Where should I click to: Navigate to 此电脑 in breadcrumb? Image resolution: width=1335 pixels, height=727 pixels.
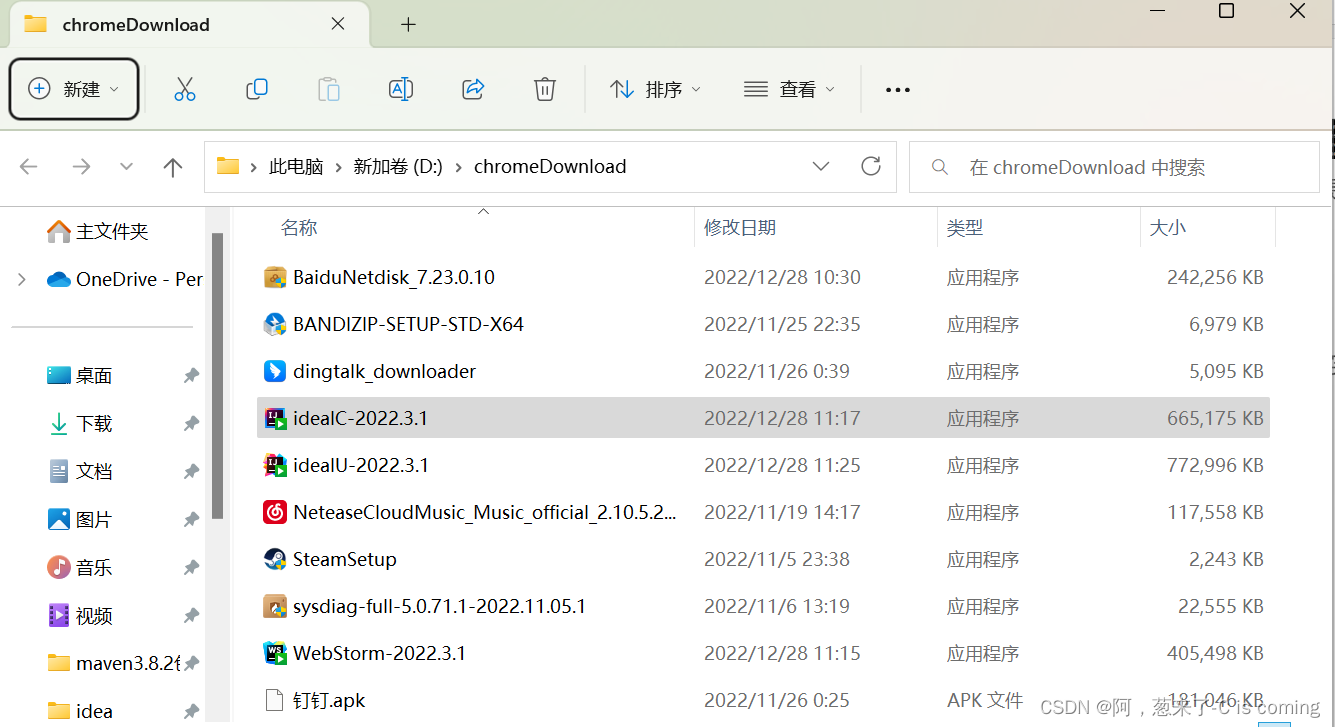[296, 167]
